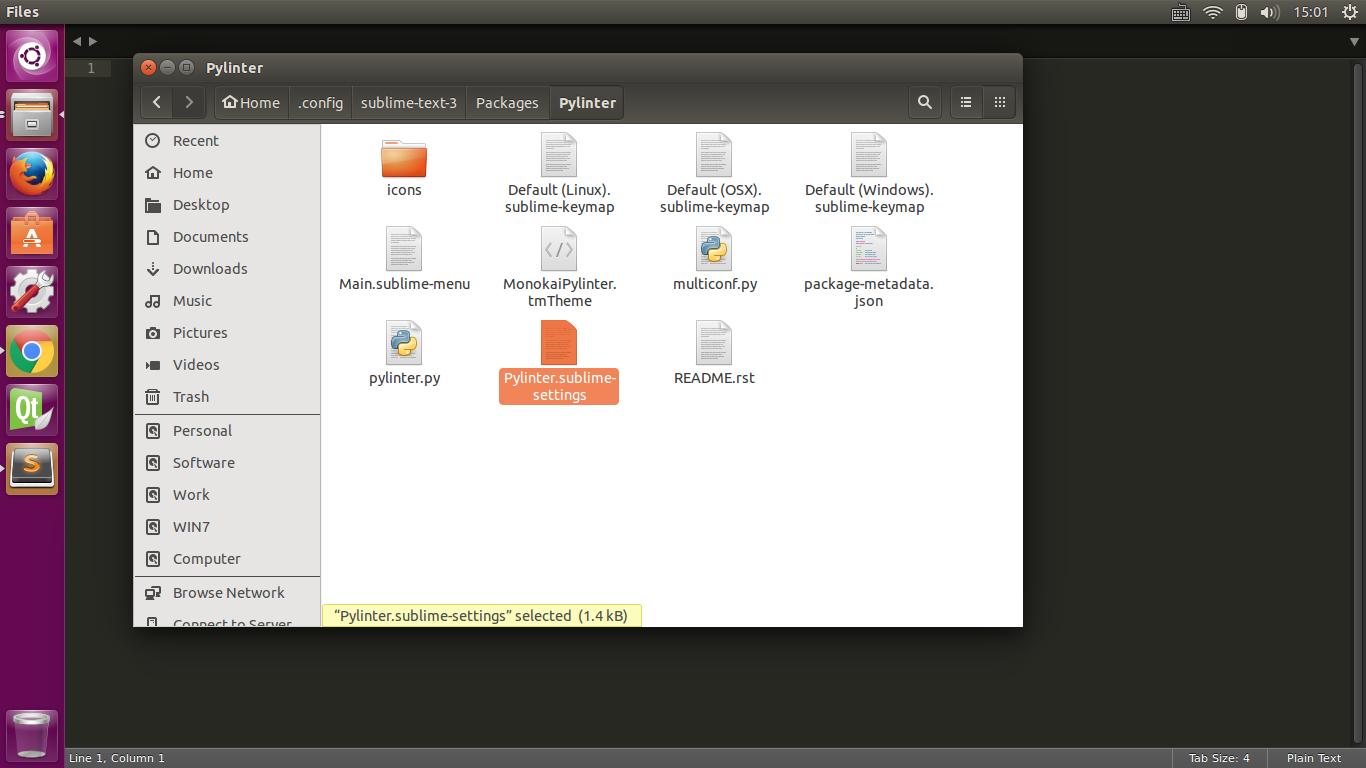The width and height of the screenshot is (1366, 768).
Task: Open Tab Size: 4 menu in Sublime
Action: coord(1219,758)
